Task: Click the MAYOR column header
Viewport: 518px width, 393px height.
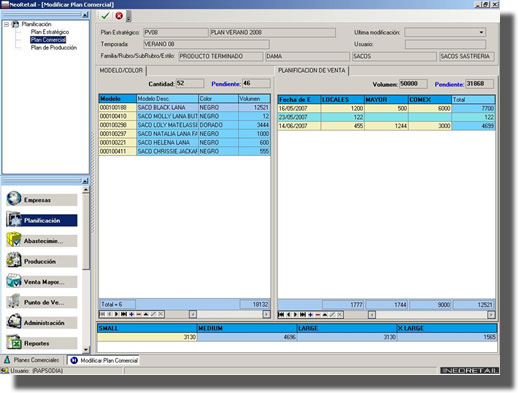Action: coord(386,99)
